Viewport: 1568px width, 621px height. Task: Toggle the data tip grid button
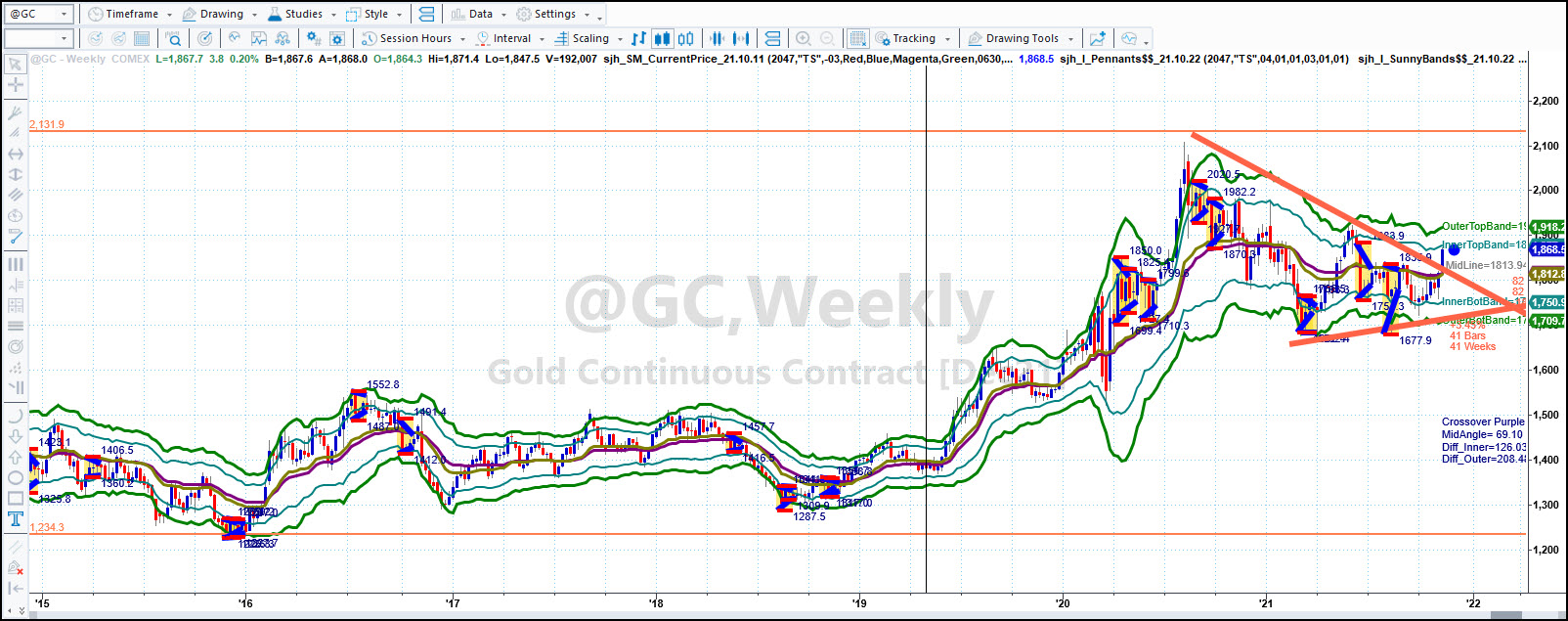[x=857, y=39]
